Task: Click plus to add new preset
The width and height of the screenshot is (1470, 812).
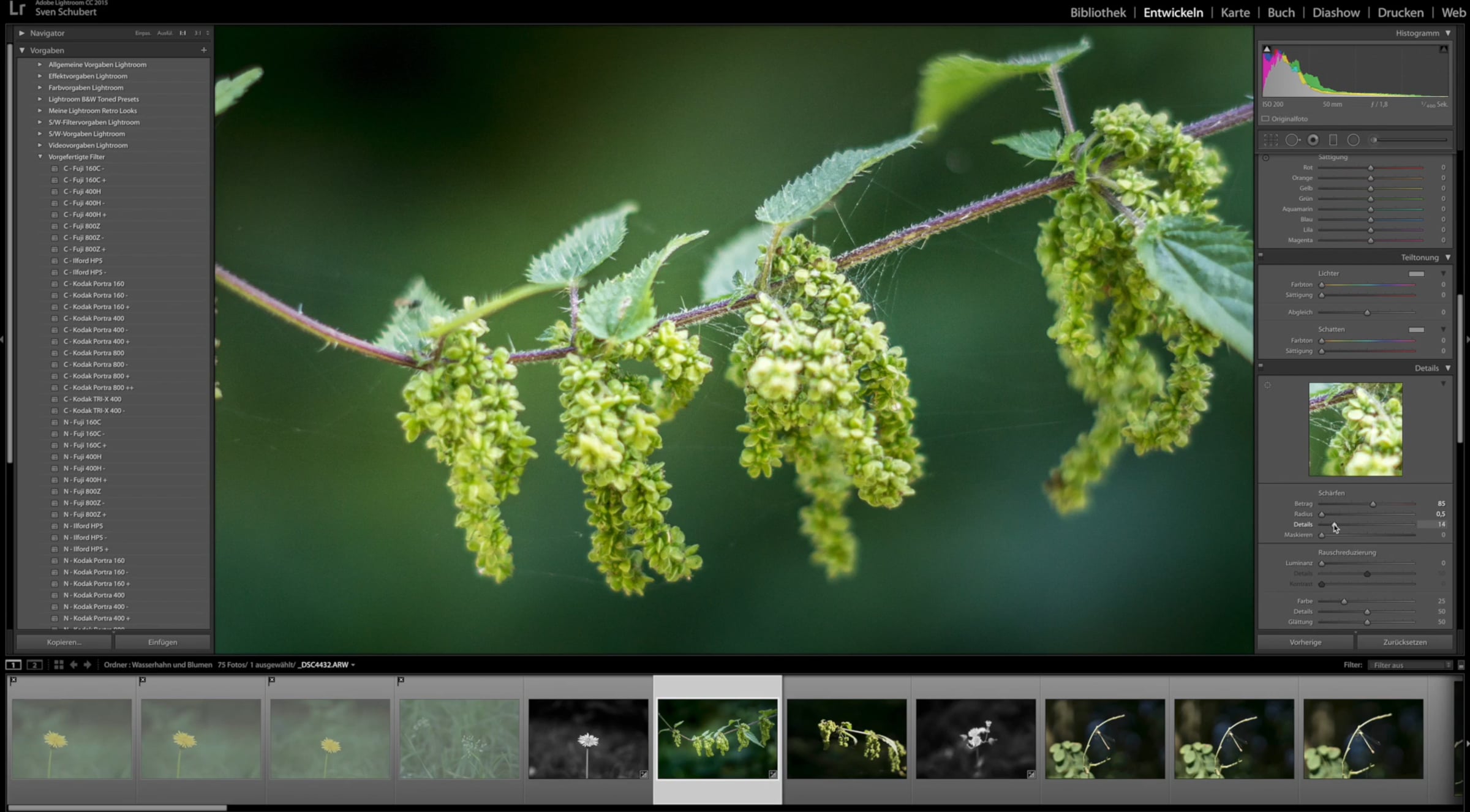Action: (x=203, y=50)
